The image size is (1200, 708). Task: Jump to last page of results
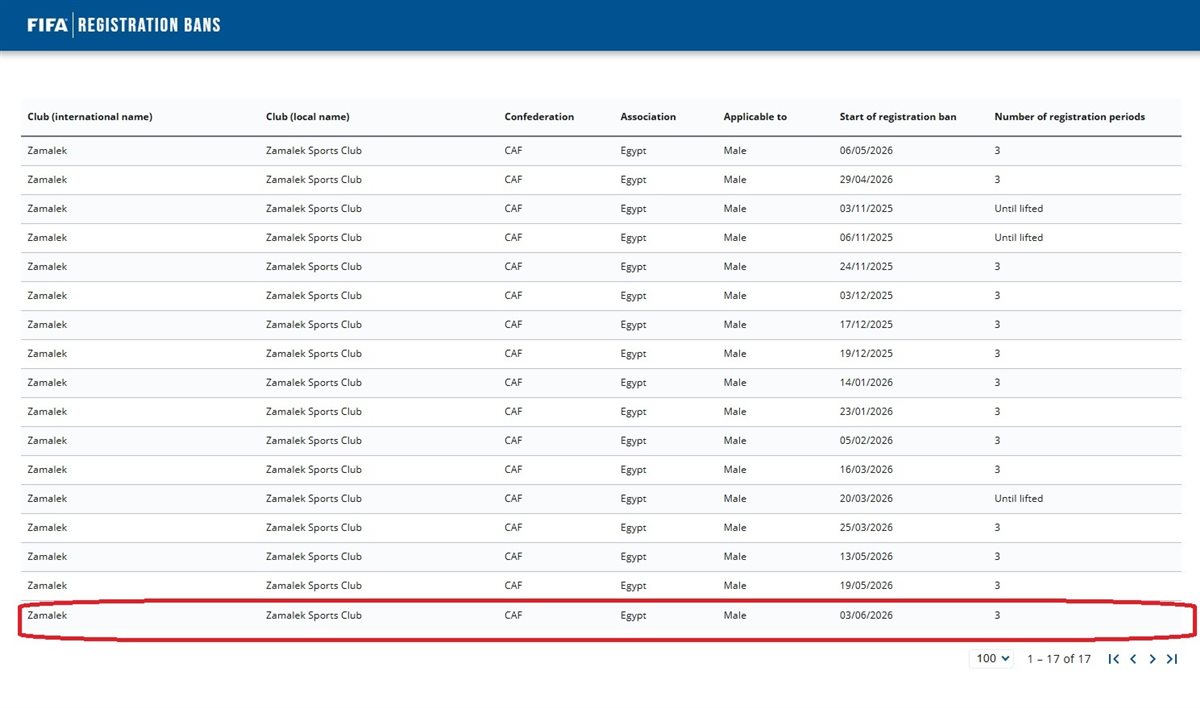pos(1172,659)
